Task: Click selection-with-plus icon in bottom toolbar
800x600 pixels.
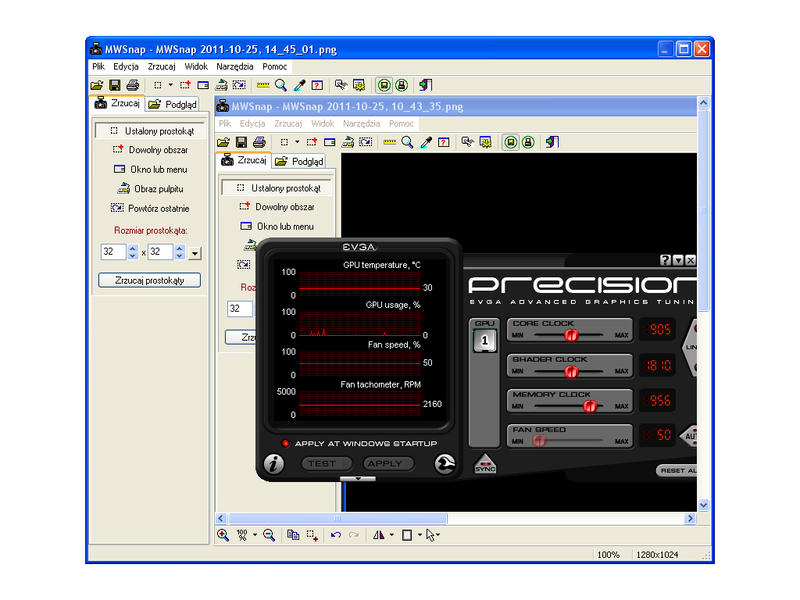Action: pyautogui.click(x=312, y=535)
